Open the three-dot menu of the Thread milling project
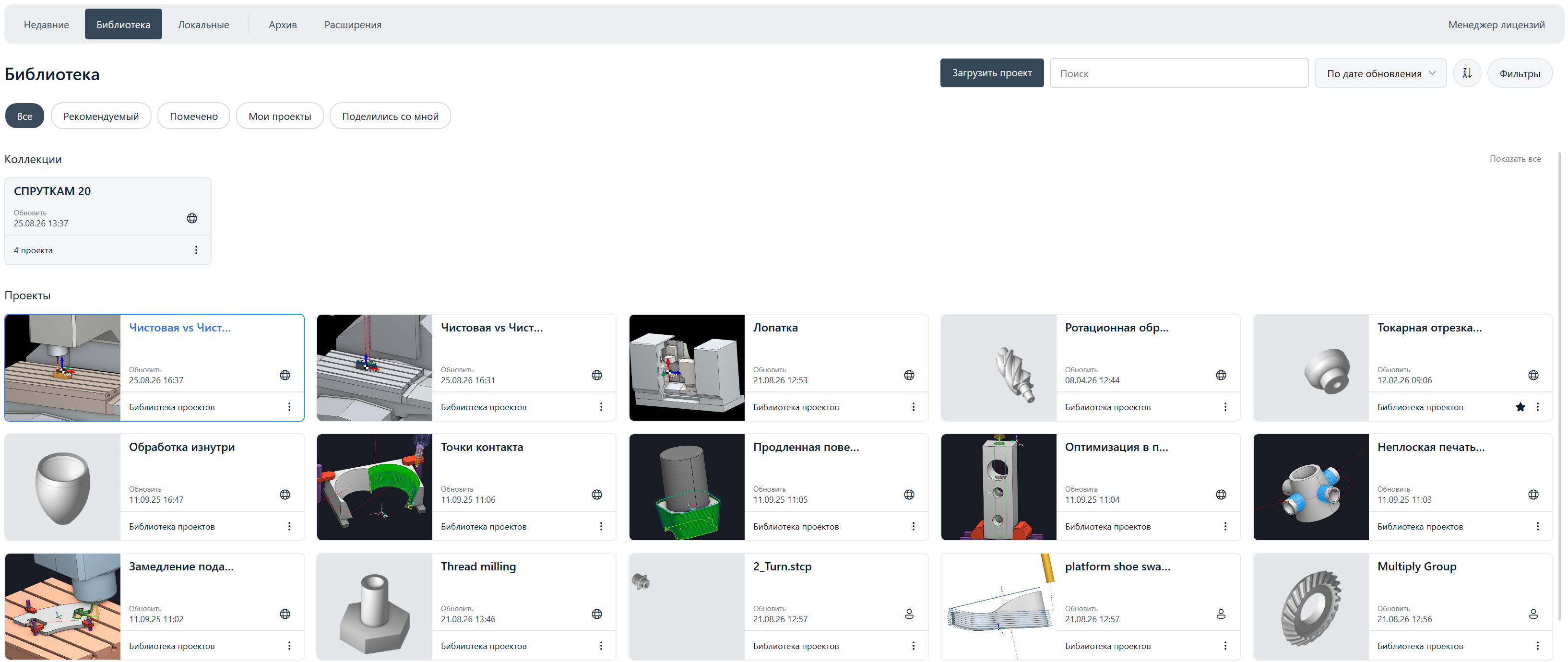1568x662 pixels. coord(601,646)
